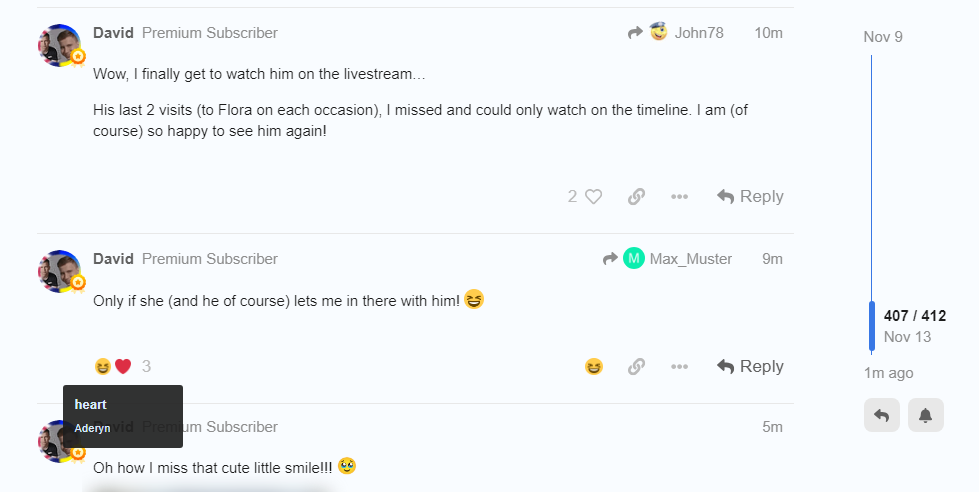
Task: Show more actions on livestream post
Action: (x=679, y=197)
